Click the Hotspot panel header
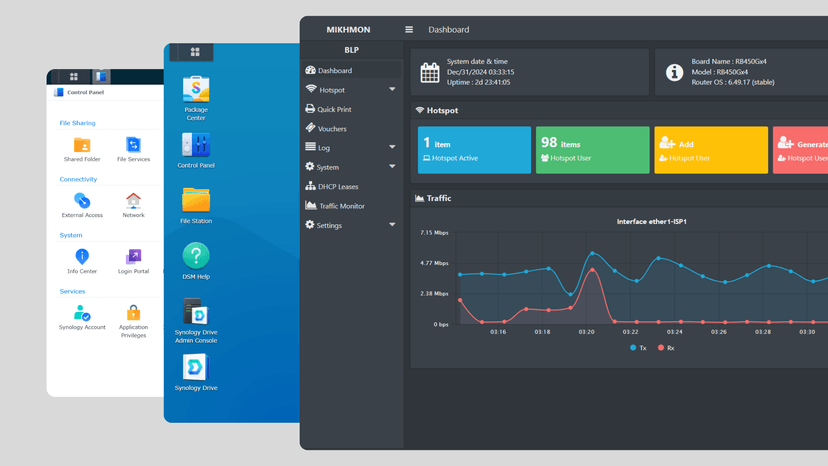 coord(619,110)
